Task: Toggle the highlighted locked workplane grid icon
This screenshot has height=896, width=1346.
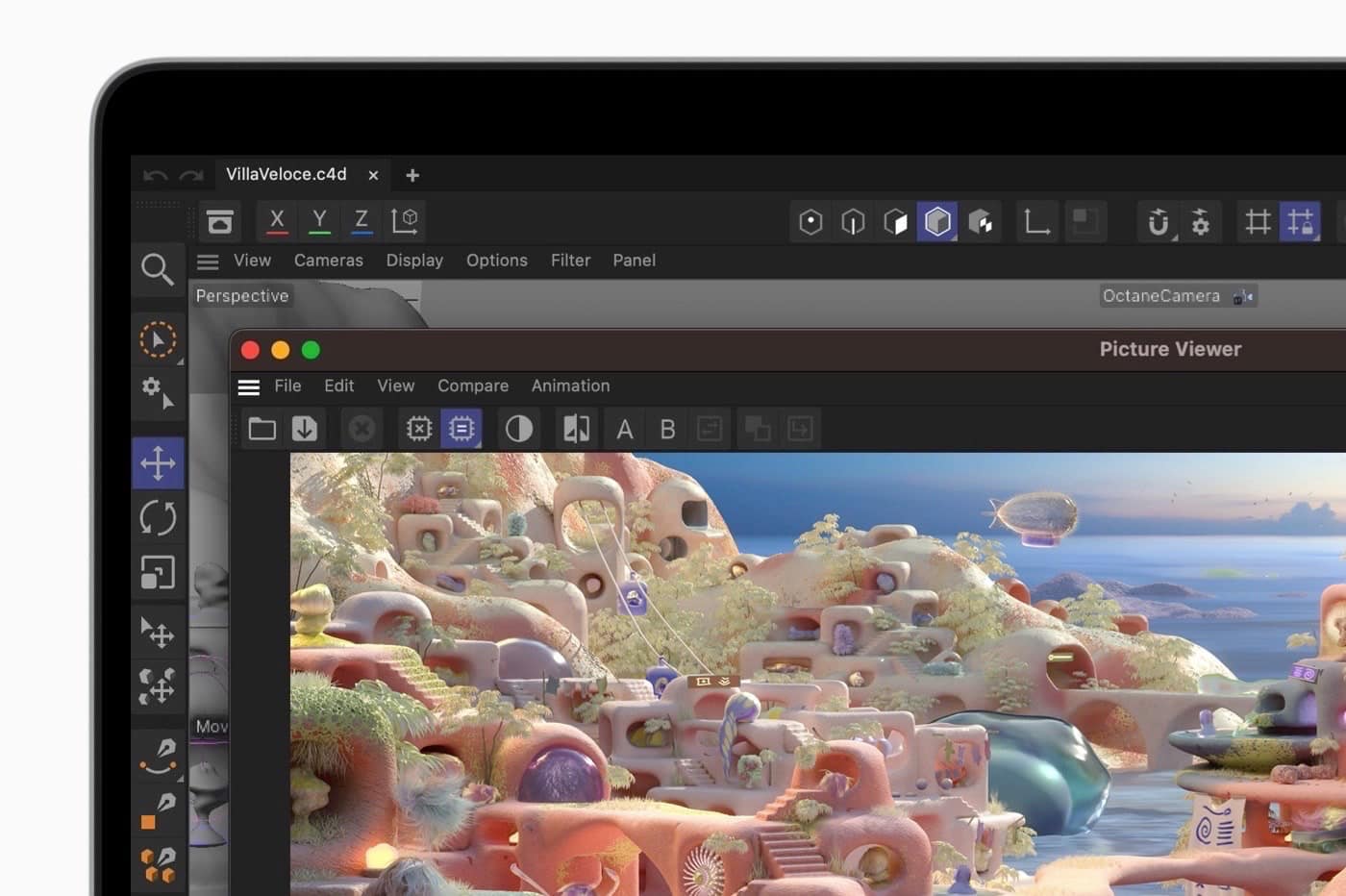Action: coord(1301,222)
